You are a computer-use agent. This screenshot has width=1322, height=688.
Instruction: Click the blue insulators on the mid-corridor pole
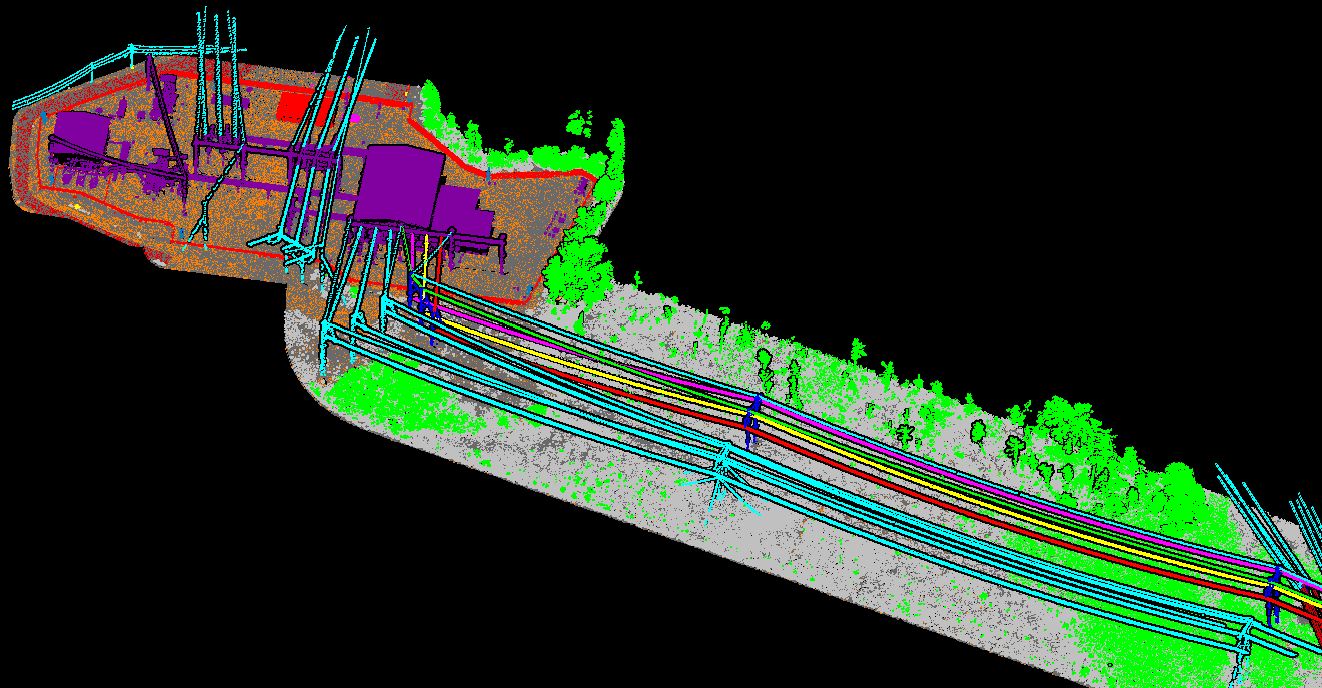(752, 420)
